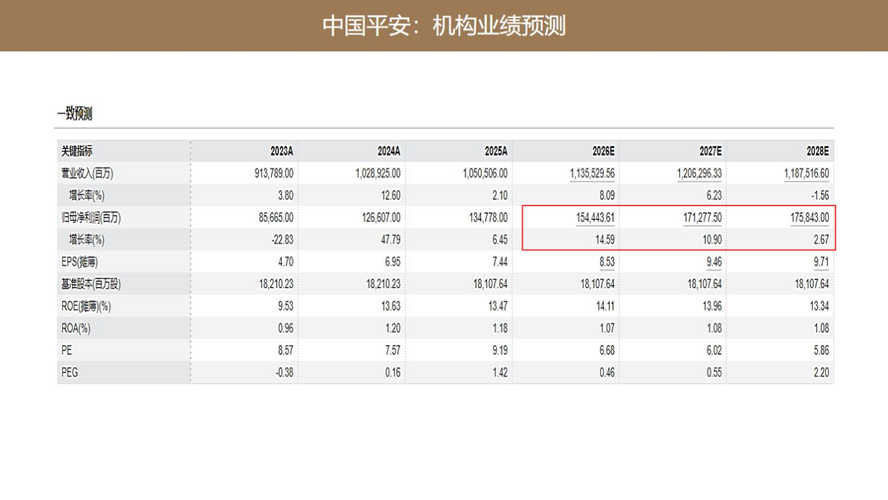Open underlined net profit 175,843.00
The image size is (888, 500).
(809, 217)
